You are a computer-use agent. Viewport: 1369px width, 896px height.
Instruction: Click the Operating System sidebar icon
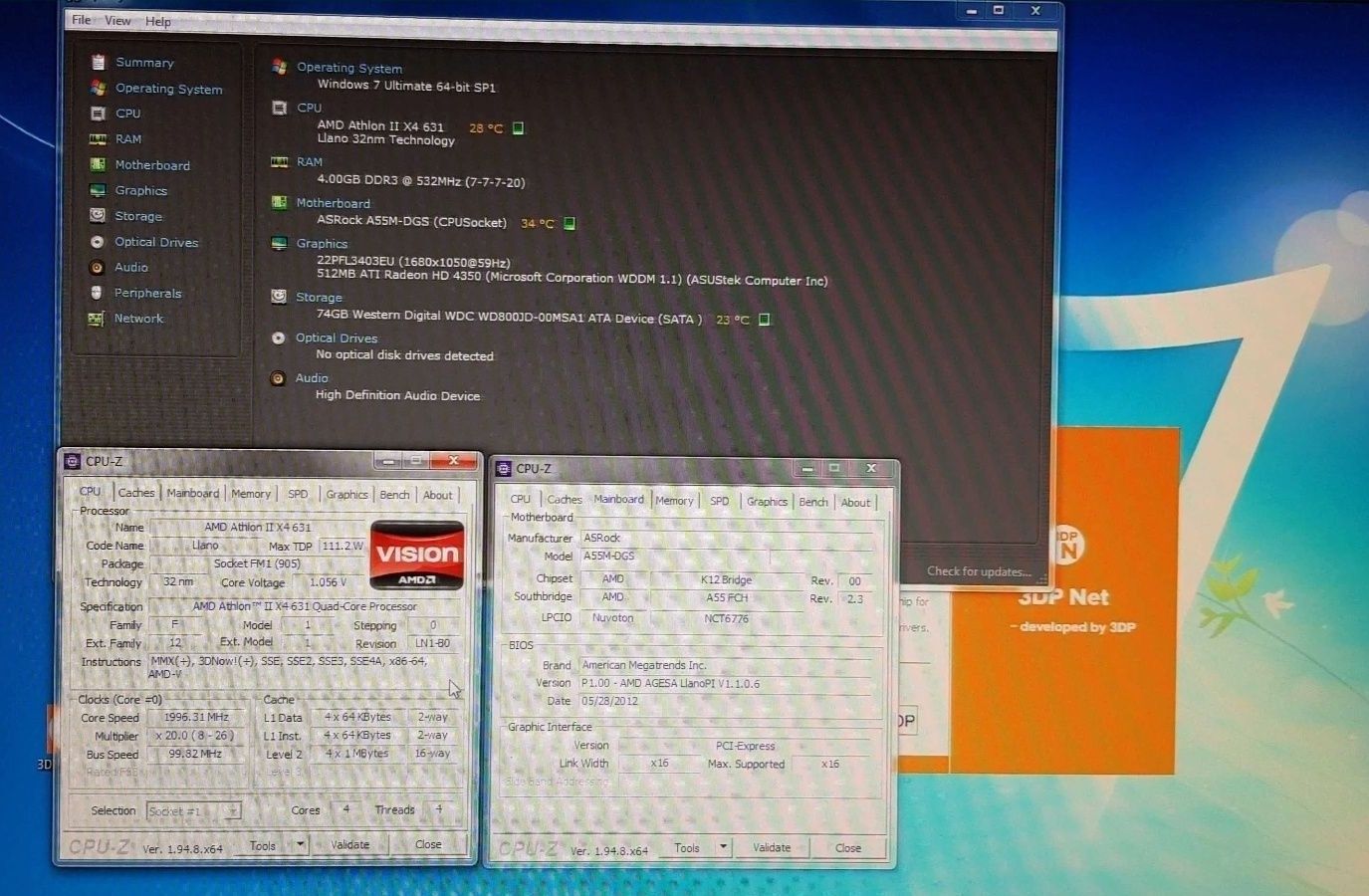point(98,88)
